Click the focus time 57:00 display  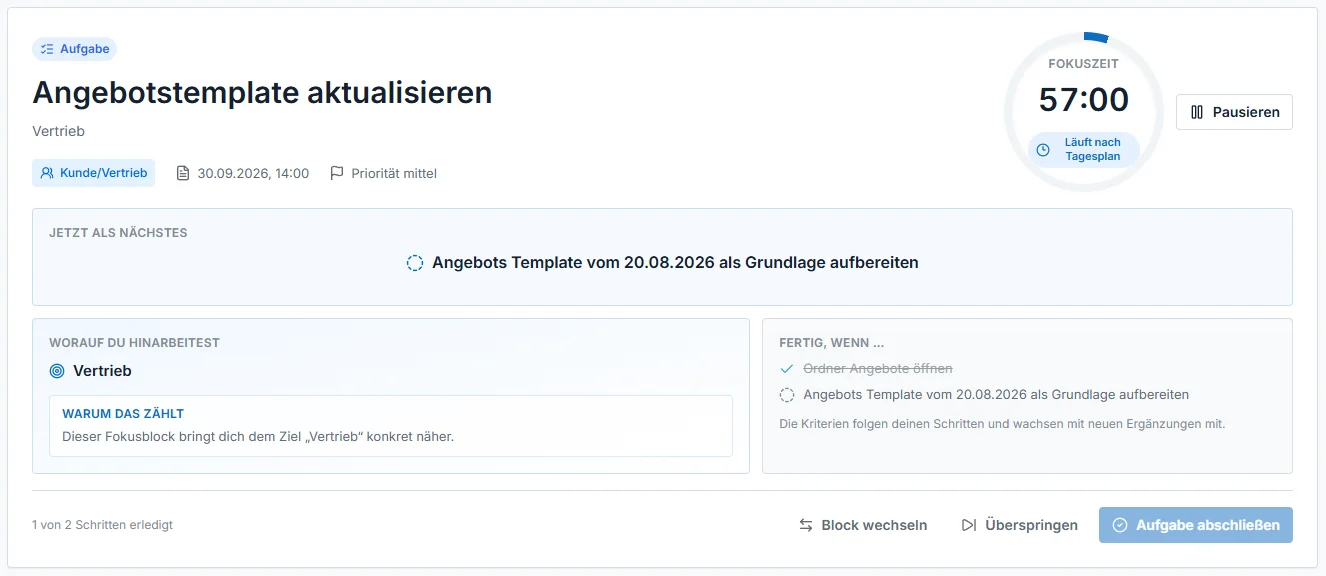click(1084, 100)
